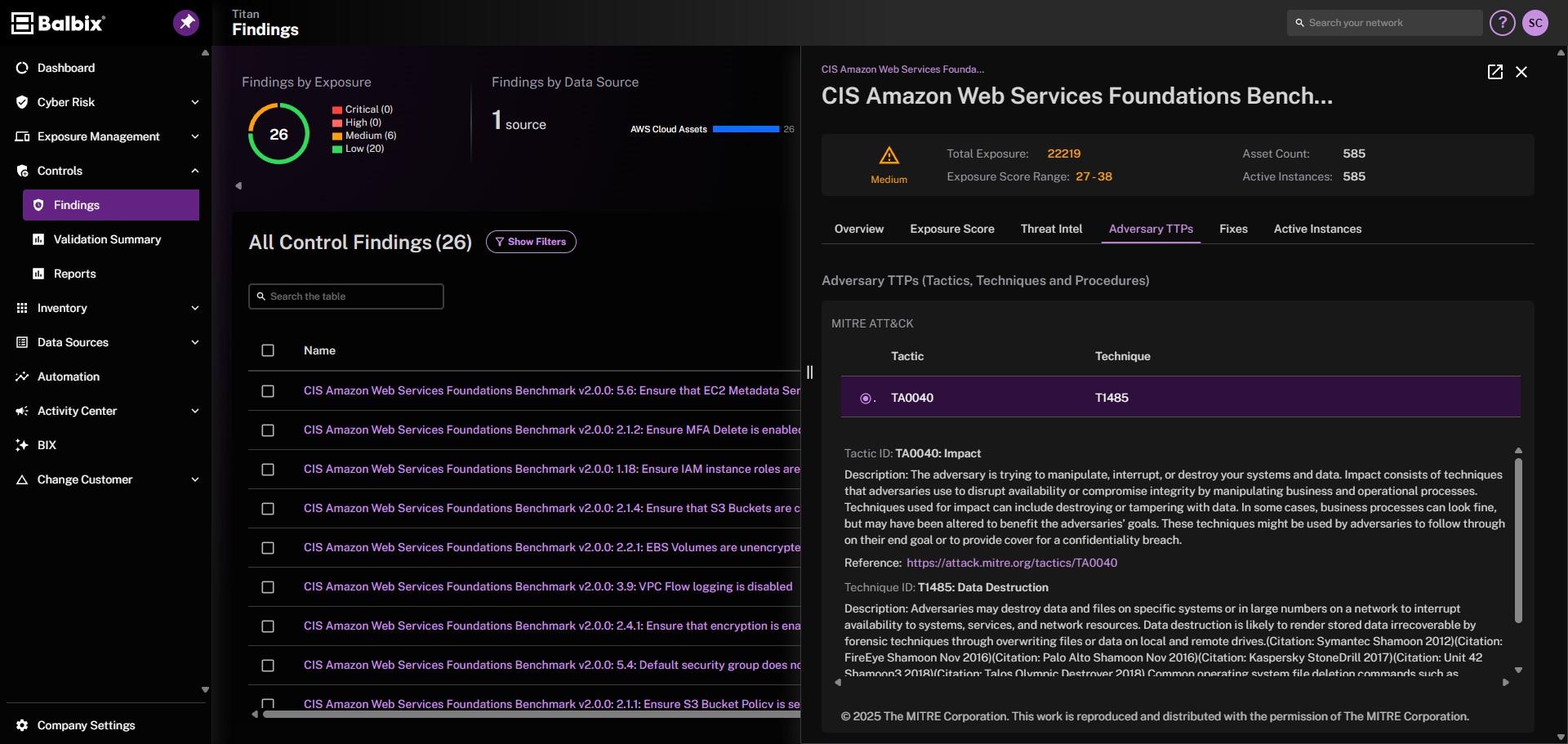Expand the Cyber Risk menu chevron
1568x744 pixels.
(194, 102)
